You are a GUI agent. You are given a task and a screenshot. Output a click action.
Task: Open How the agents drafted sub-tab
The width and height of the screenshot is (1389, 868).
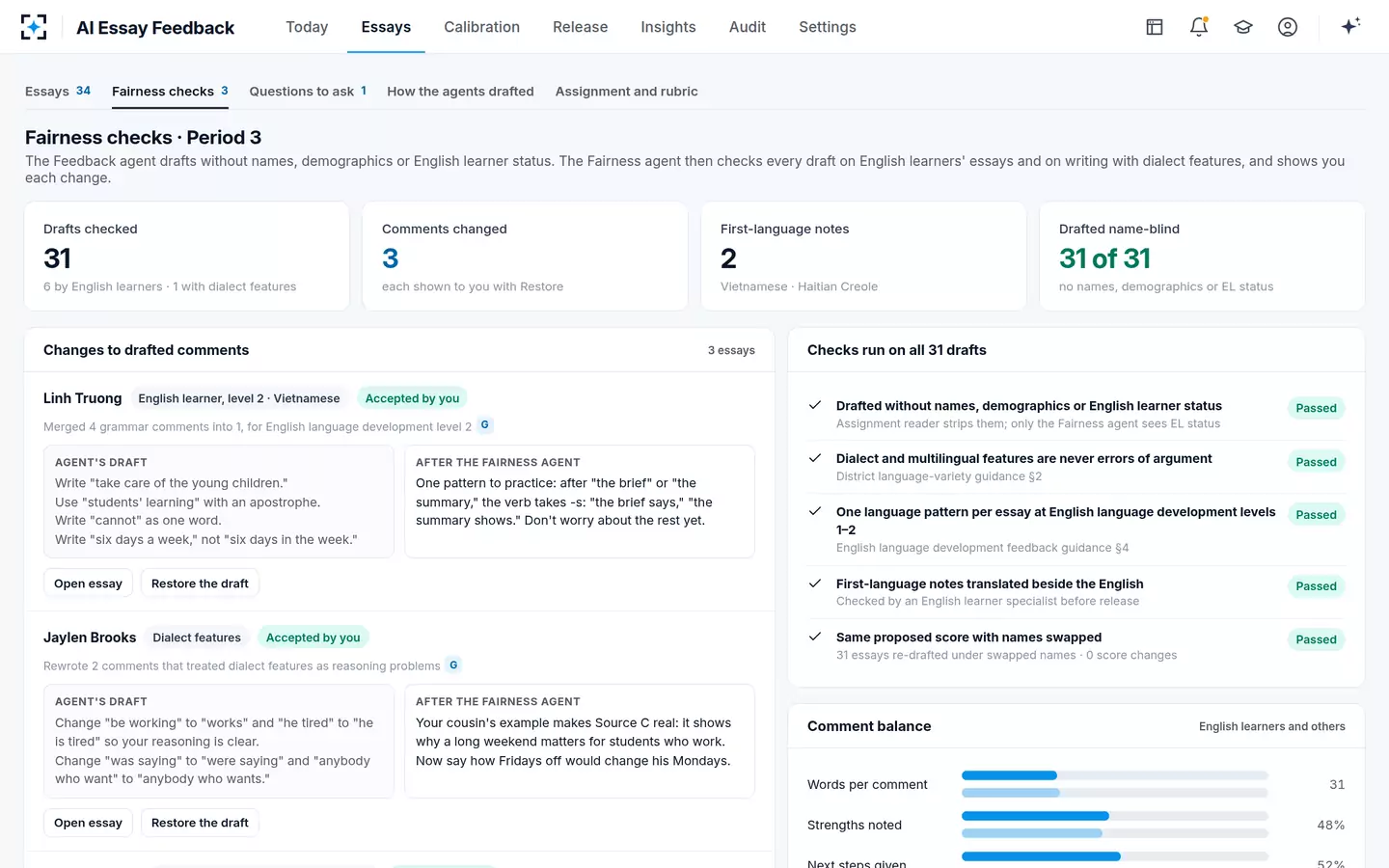(460, 92)
